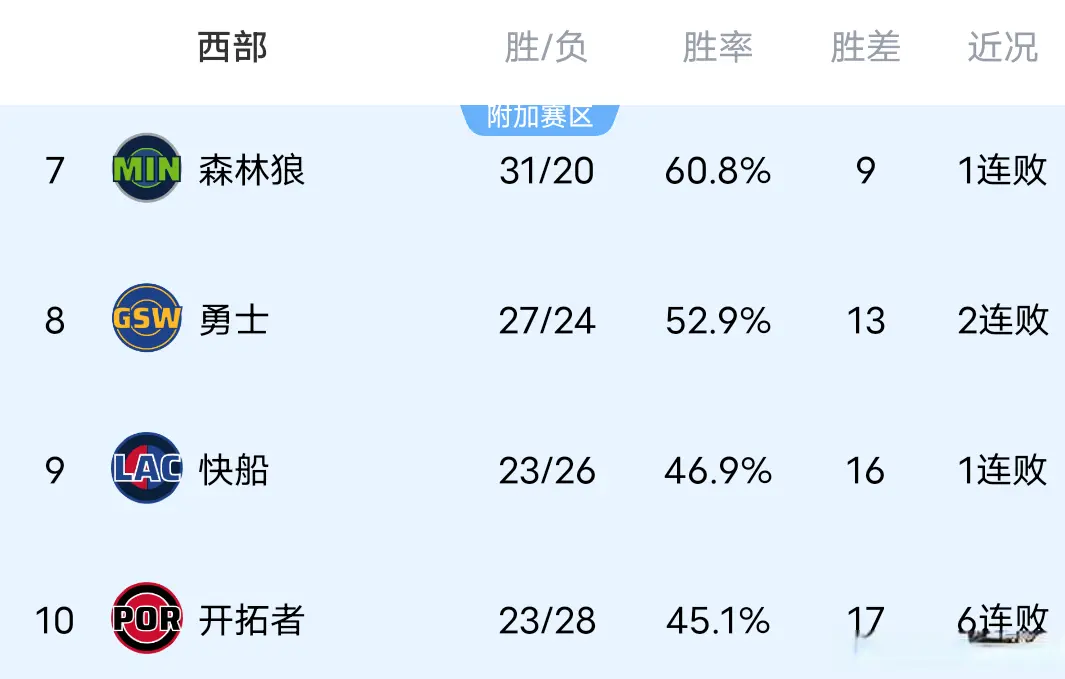Viewport: 1065px width, 679px height.
Task: Open the 快船 team name link
Action: 233,470
